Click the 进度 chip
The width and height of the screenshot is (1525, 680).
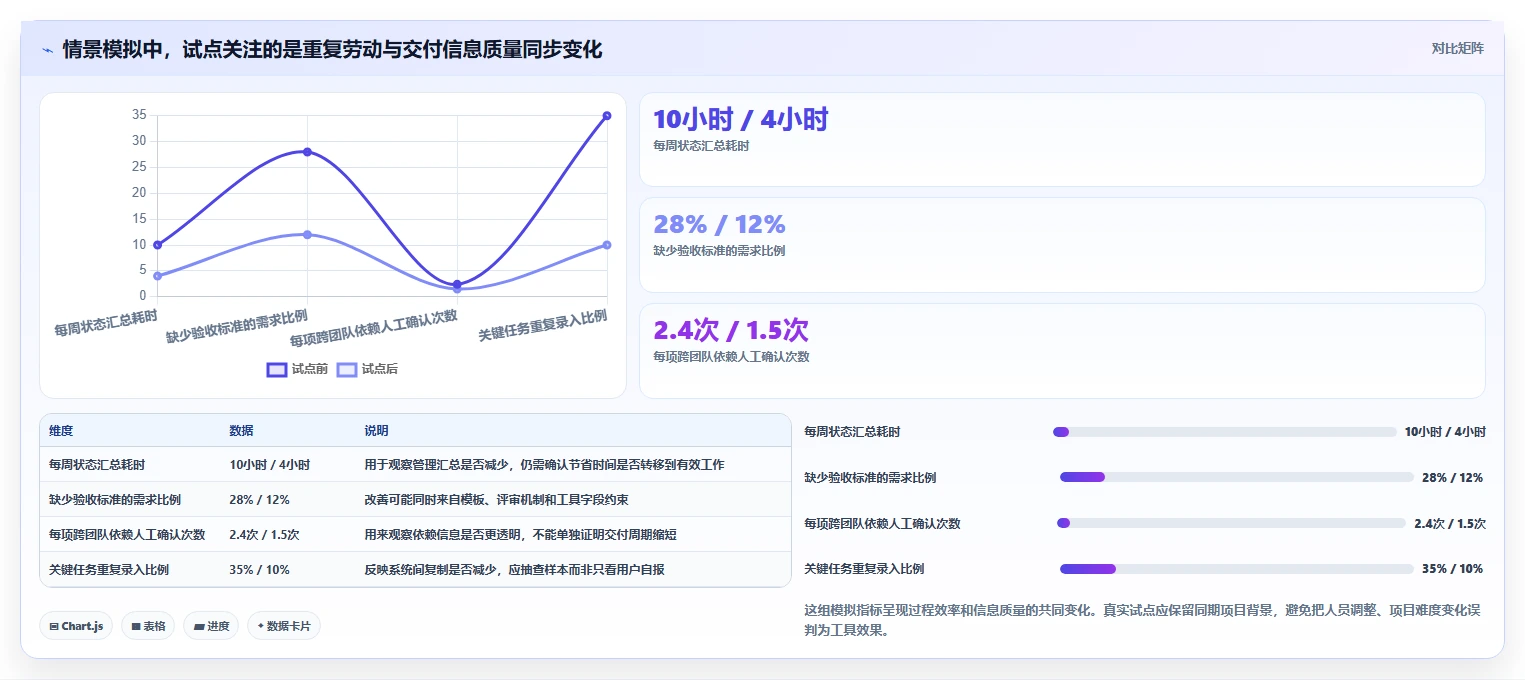click(x=211, y=626)
